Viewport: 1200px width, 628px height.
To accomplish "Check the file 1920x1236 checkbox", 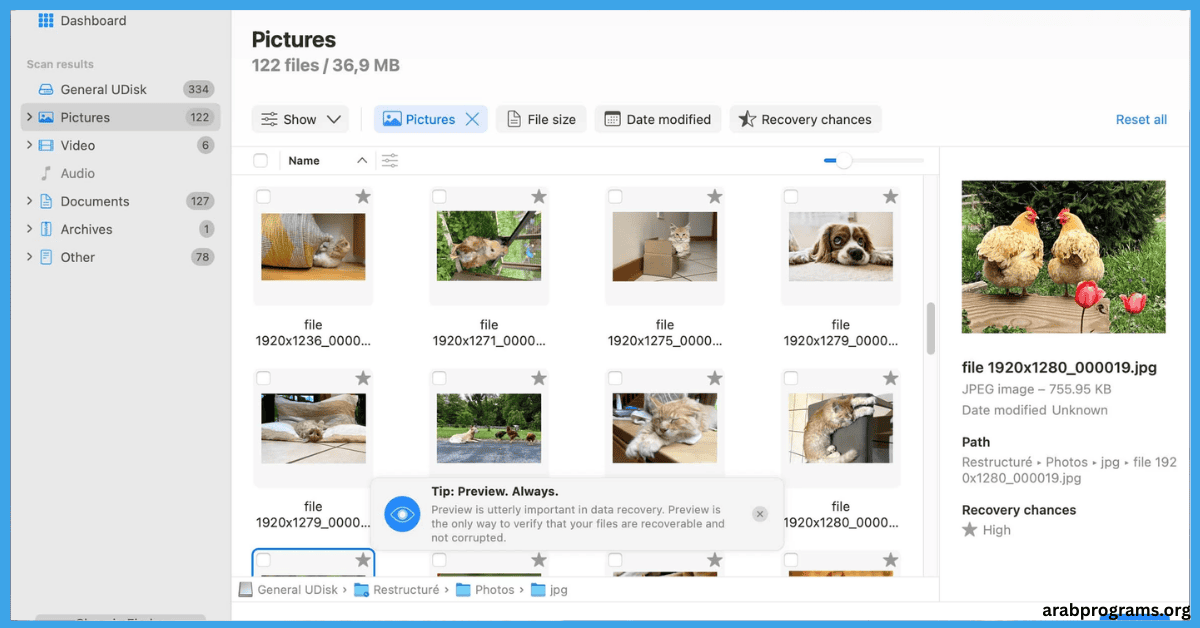I will 264,197.
